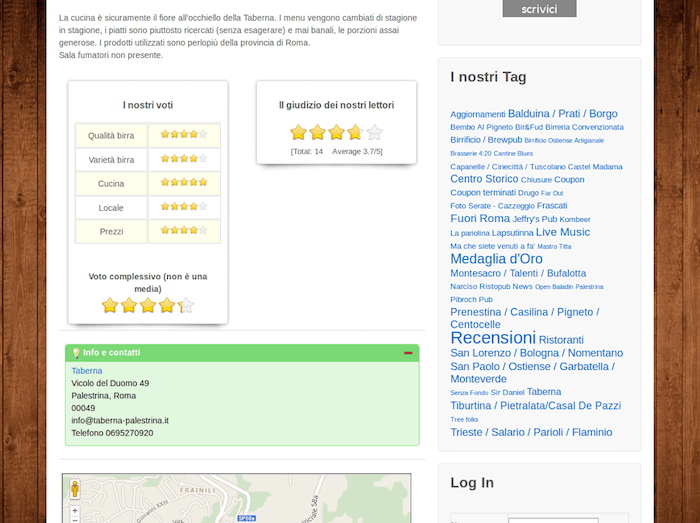The width and height of the screenshot is (700, 523).
Task: Open the Aggiornamenti tag
Action: pyautogui.click(x=478, y=114)
